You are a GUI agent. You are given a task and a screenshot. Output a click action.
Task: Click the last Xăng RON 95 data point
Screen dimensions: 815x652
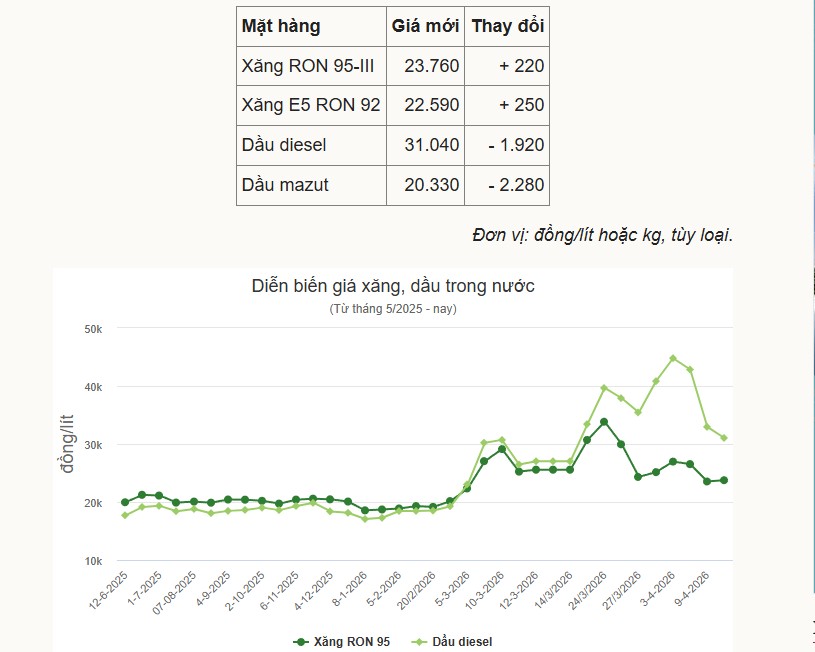click(x=724, y=480)
